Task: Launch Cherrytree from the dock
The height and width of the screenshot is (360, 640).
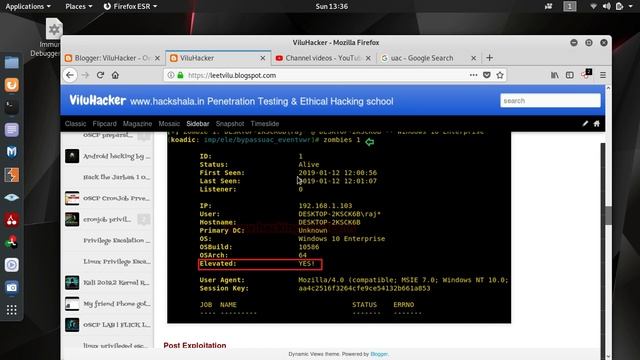Action: pyautogui.click(x=11, y=220)
